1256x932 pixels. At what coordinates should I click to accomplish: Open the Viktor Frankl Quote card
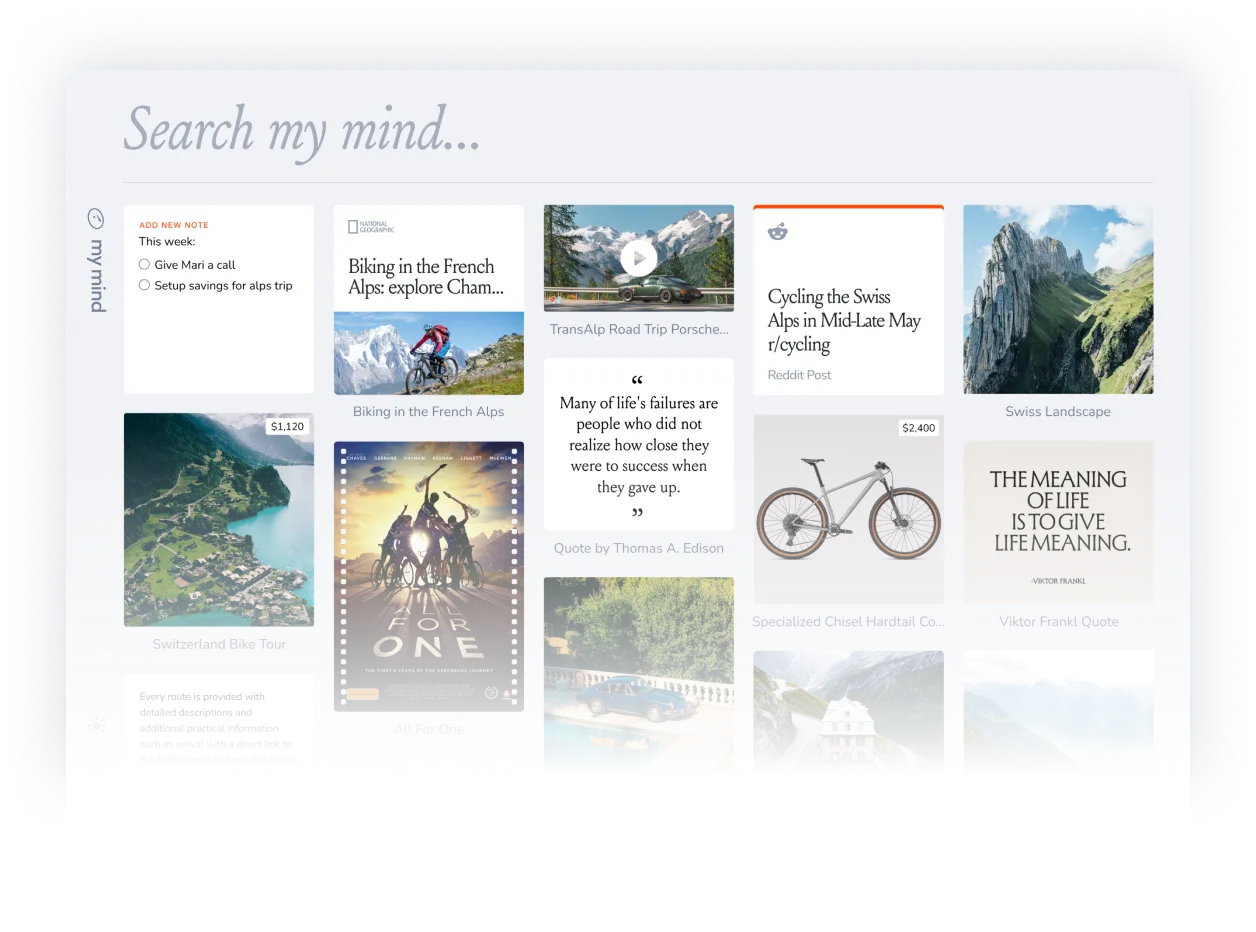pyautogui.click(x=1058, y=522)
